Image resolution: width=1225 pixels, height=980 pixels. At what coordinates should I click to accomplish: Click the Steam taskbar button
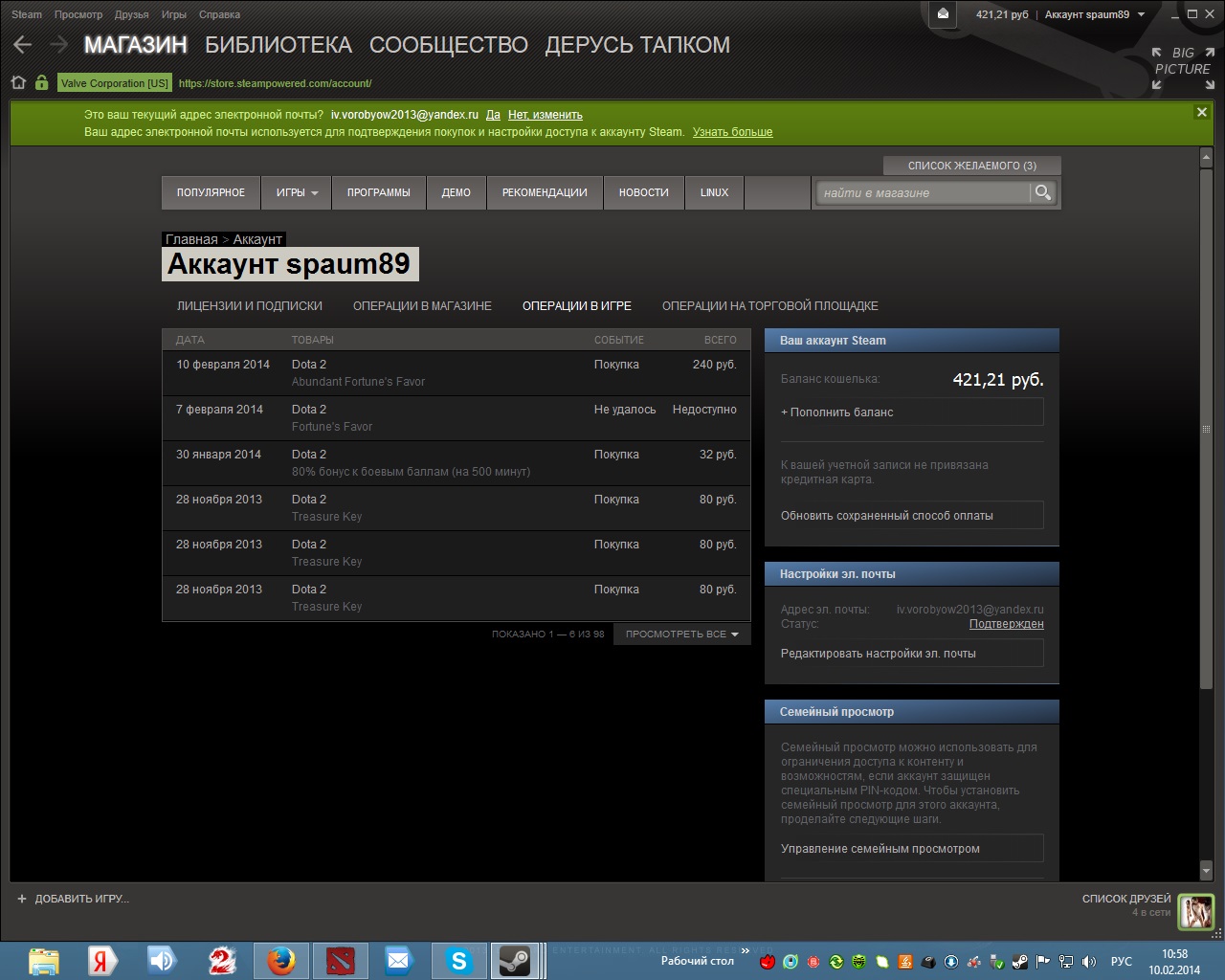(x=517, y=961)
